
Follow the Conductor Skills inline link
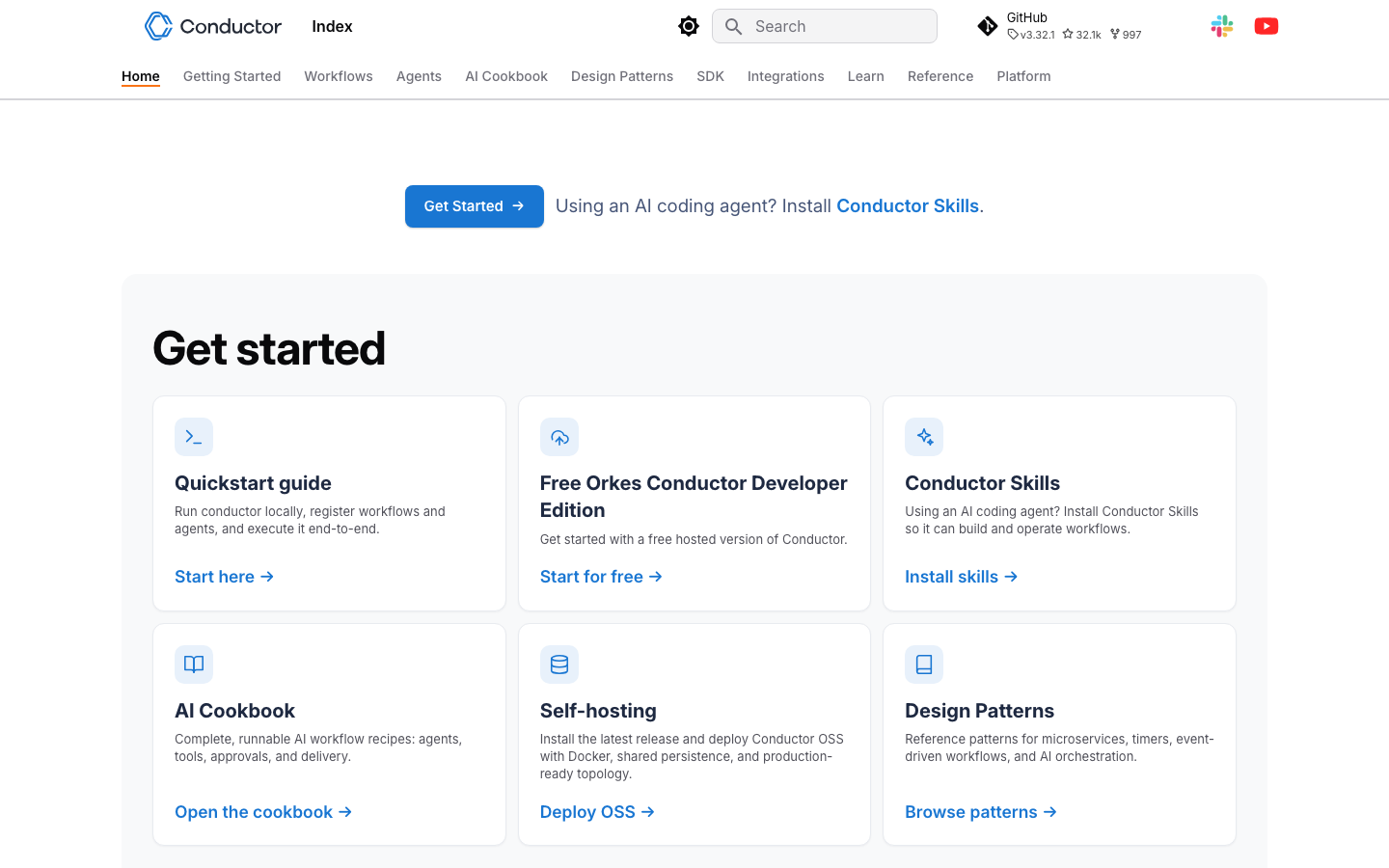pos(908,205)
